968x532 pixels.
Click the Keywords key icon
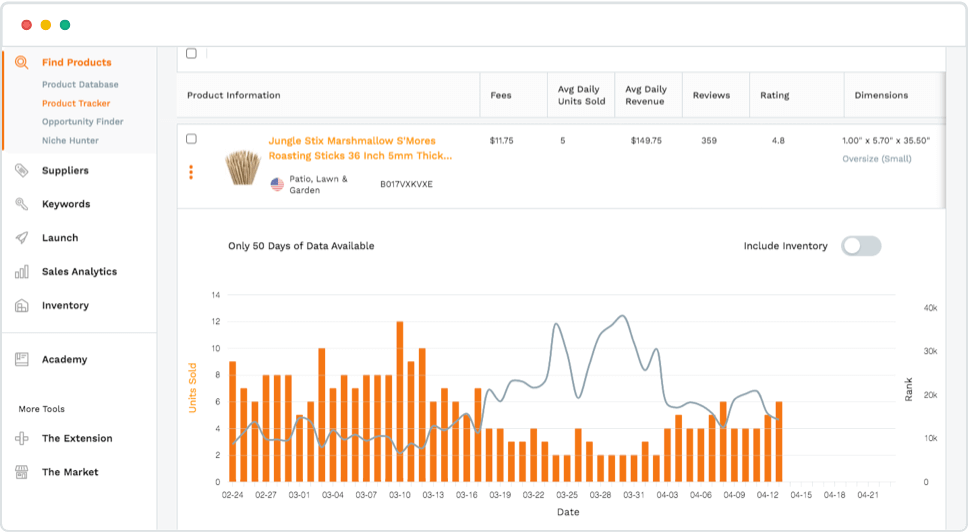pyautogui.click(x=22, y=204)
